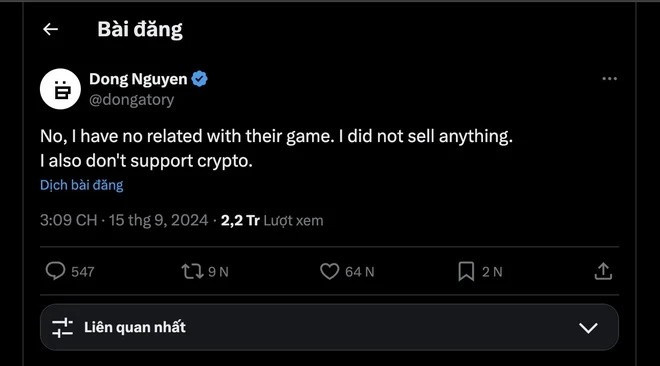Click the 64 N likes count
The width and height of the screenshot is (660, 366).
click(x=359, y=272)
